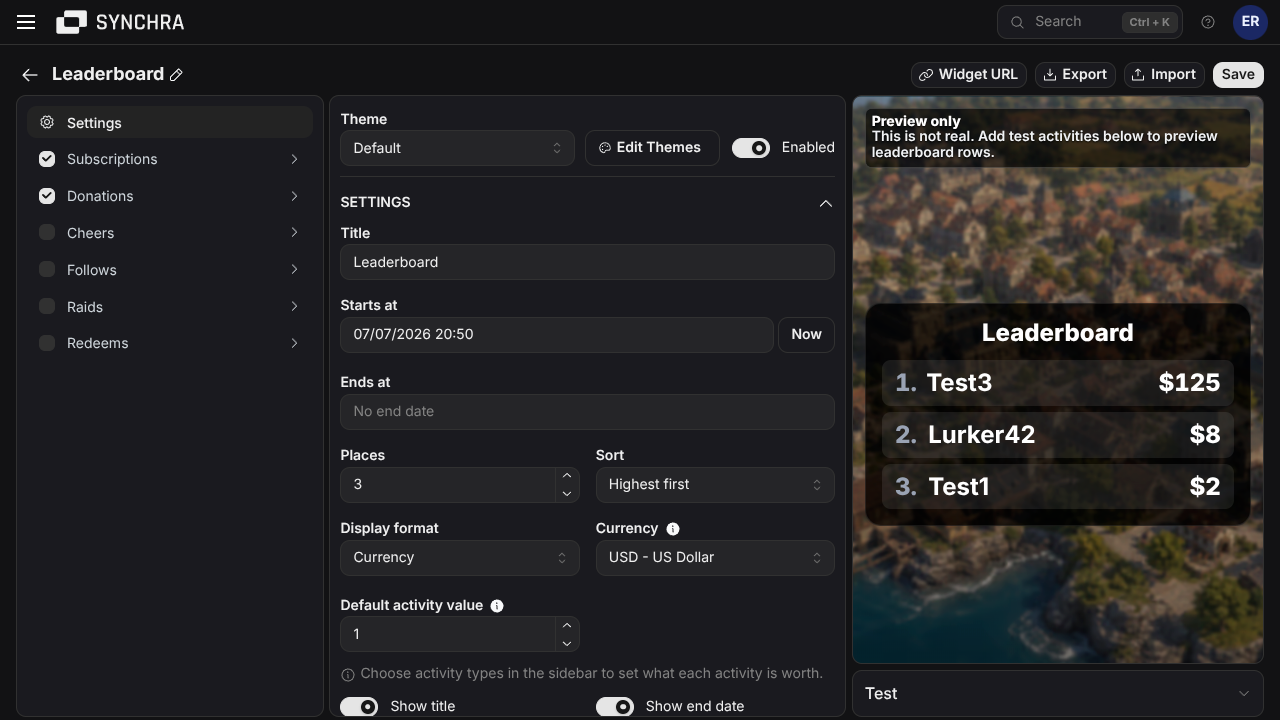The width and height of the screenshot is (1280, 720).
Task: Open the Redeems sidebar item
Action: pos(170,343)
